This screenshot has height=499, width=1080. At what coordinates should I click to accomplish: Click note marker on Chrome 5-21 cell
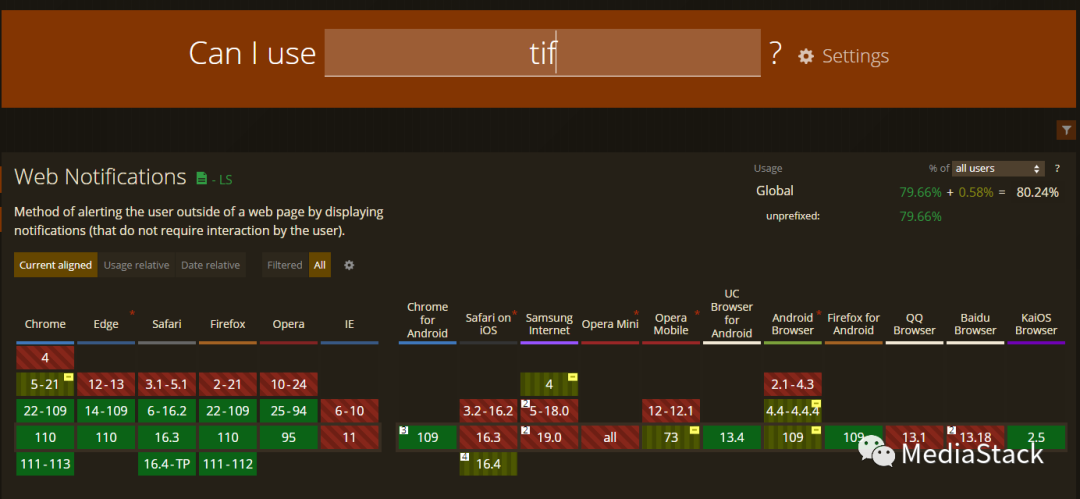pos(68,377)
